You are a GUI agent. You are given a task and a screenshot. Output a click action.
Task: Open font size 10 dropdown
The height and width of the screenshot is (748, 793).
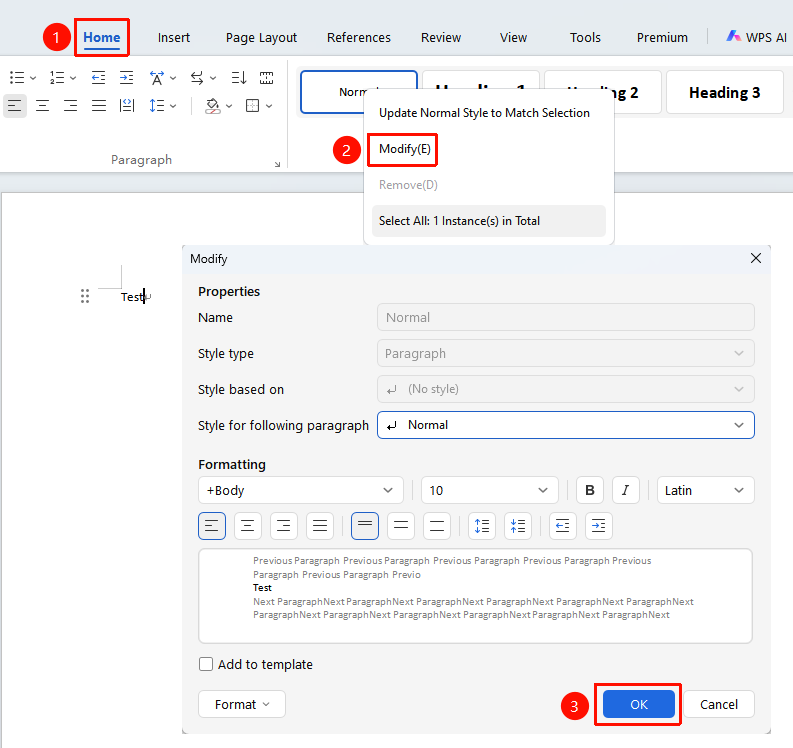pos(490,490)
